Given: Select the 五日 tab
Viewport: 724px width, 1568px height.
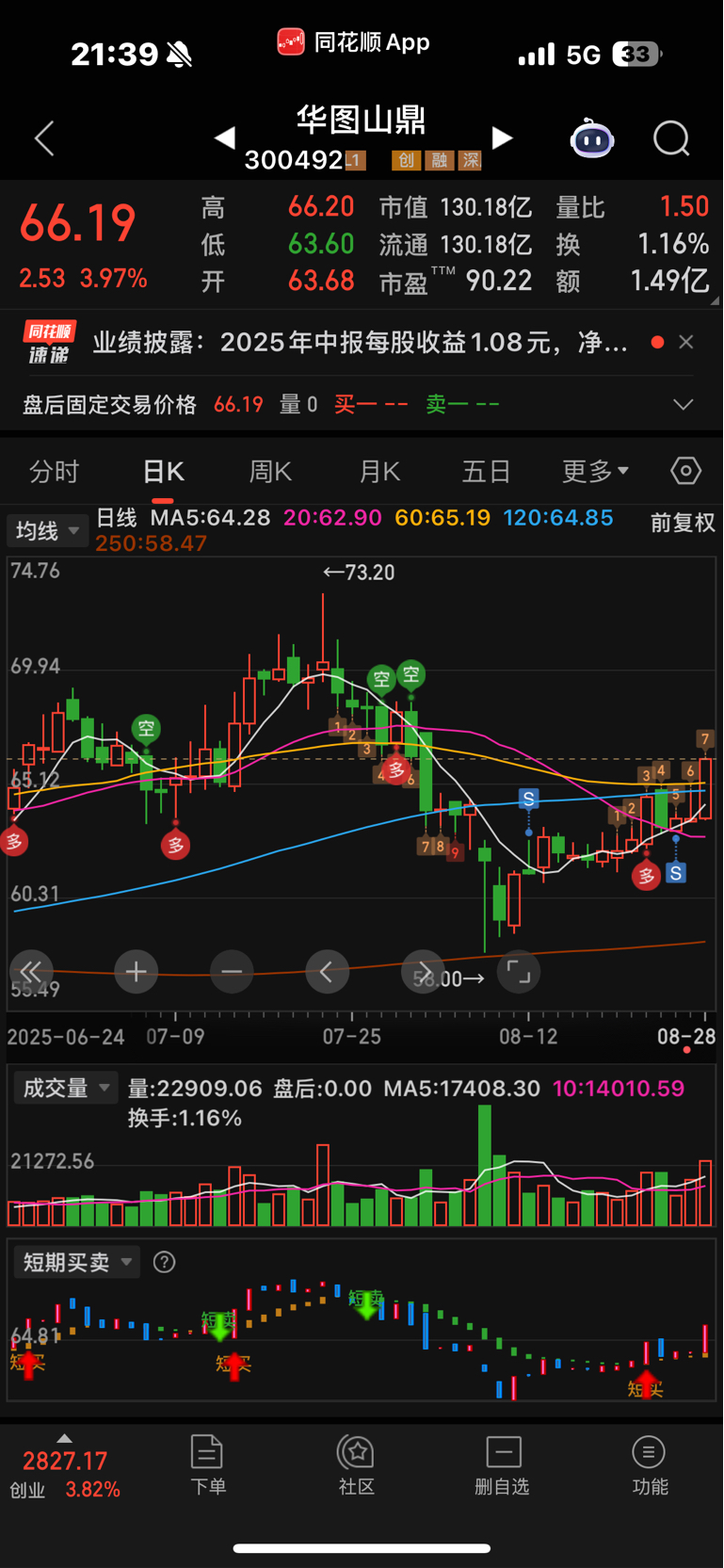Looking at the screenshot, I should pyautogui.click(x=486, y=471).
